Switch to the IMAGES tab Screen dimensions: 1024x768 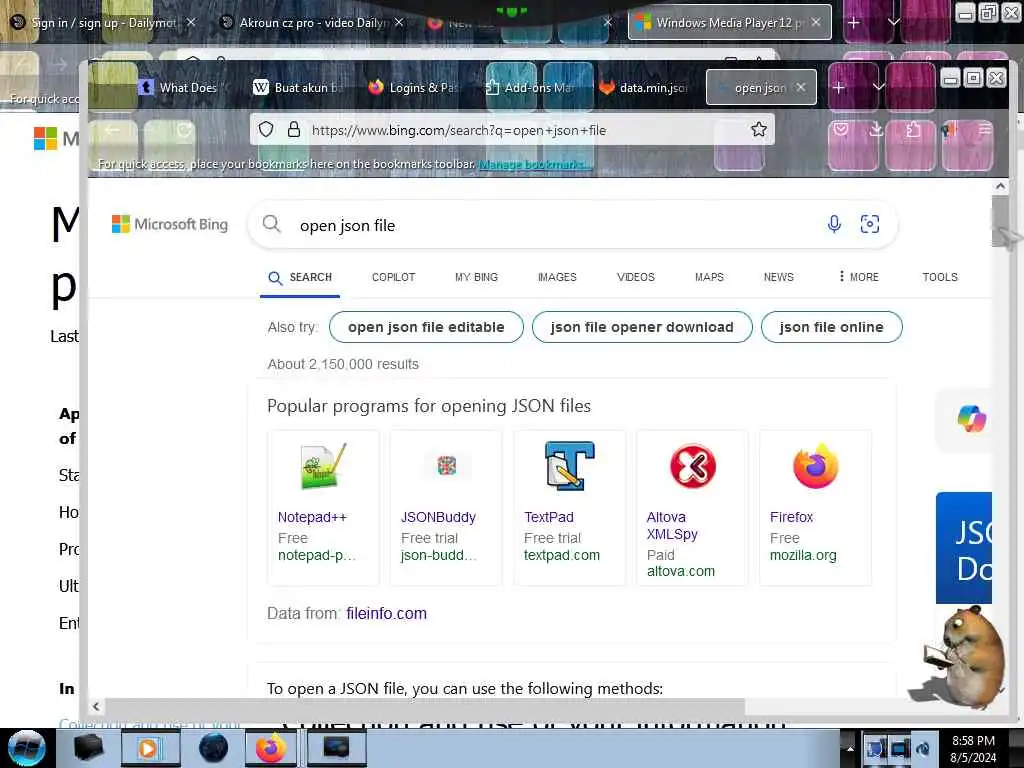coord(557,277)
